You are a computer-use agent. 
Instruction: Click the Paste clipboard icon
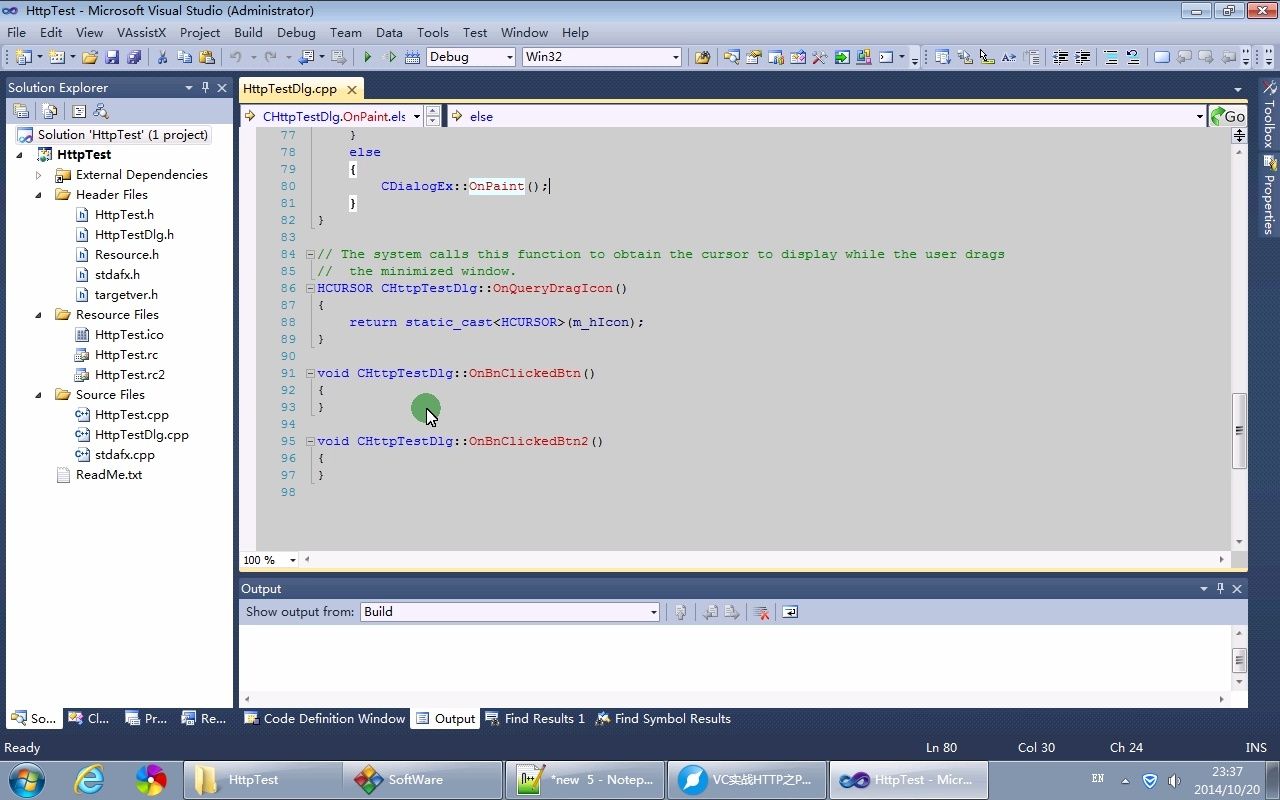pos(207,57)
